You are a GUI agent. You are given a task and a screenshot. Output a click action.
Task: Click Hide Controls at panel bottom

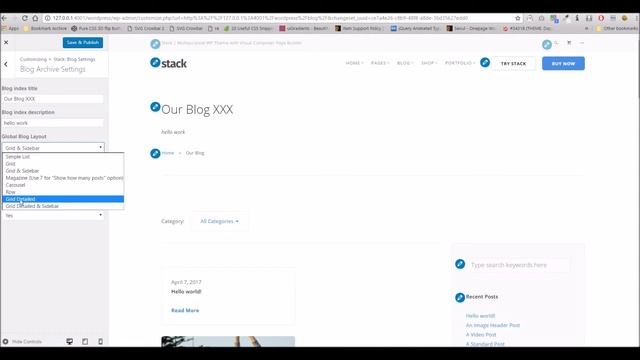pos(22,342)
